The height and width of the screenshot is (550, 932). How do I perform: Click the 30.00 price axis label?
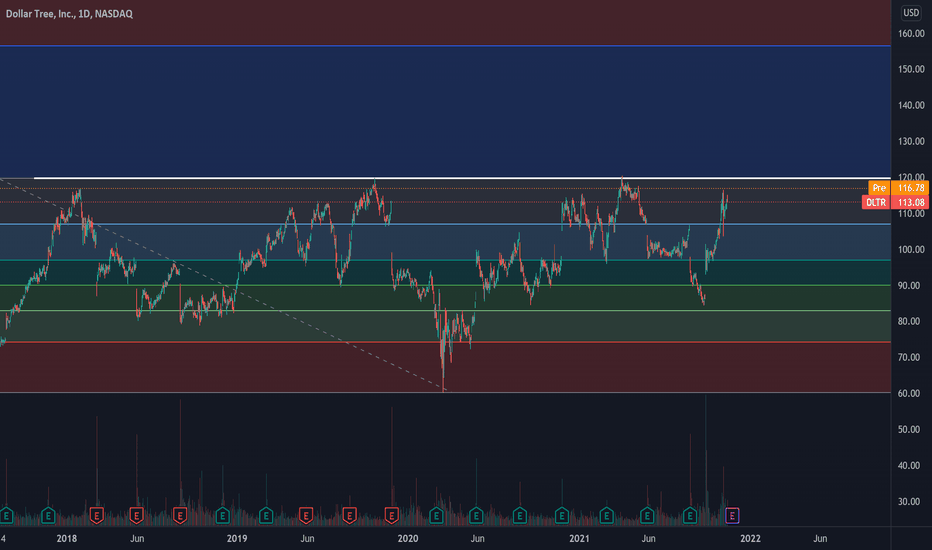pyautogui.click(x=909, y=502)
